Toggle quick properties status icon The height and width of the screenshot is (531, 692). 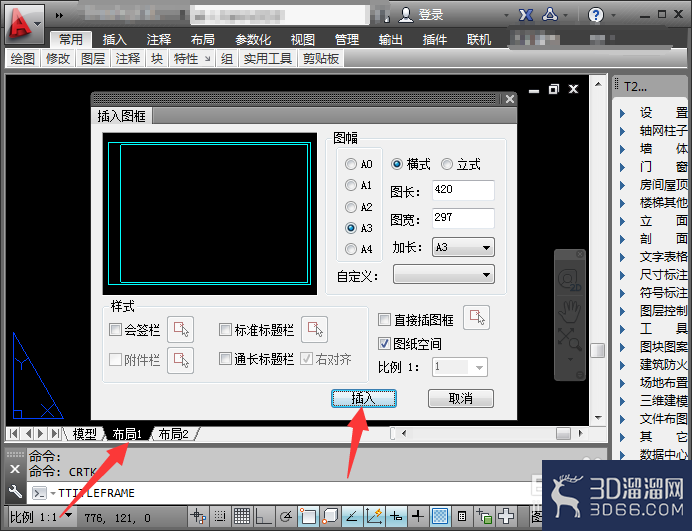point(462,516)
